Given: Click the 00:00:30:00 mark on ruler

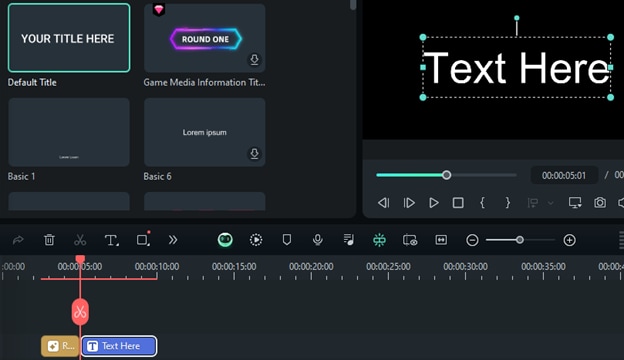Looking at the screenshot, I should pos(466,267).
